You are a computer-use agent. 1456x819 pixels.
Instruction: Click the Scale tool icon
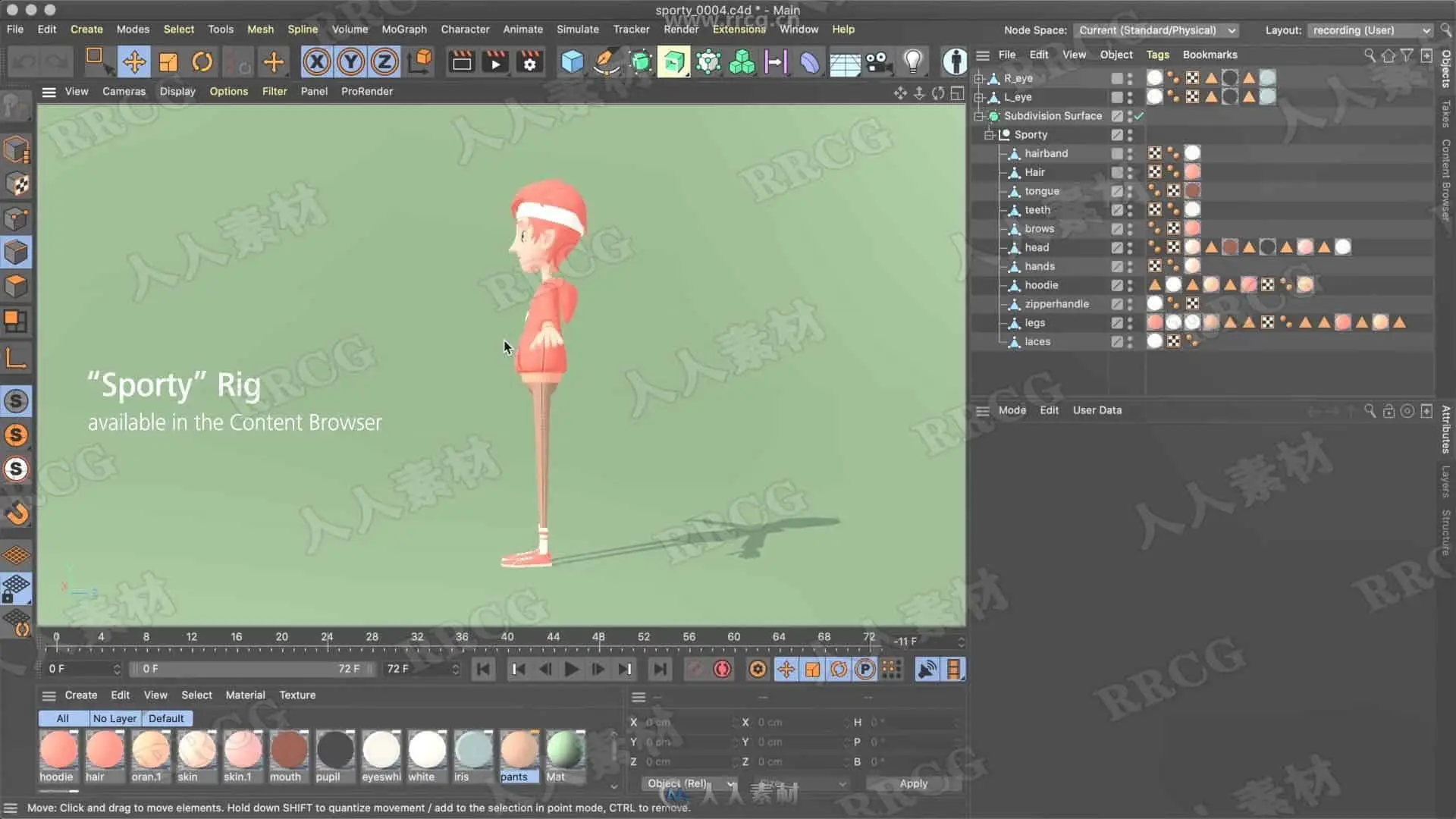click(168, 61)
